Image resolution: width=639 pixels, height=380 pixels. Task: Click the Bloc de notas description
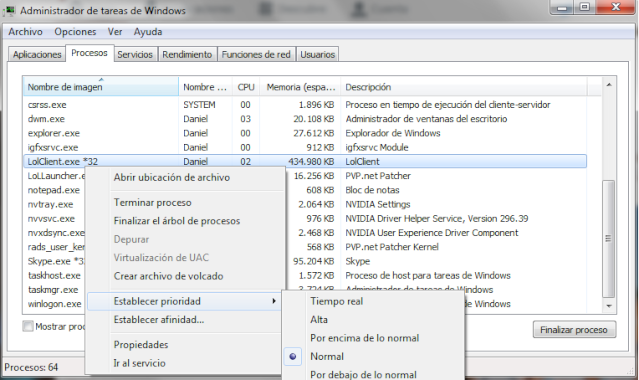[372, 190]
